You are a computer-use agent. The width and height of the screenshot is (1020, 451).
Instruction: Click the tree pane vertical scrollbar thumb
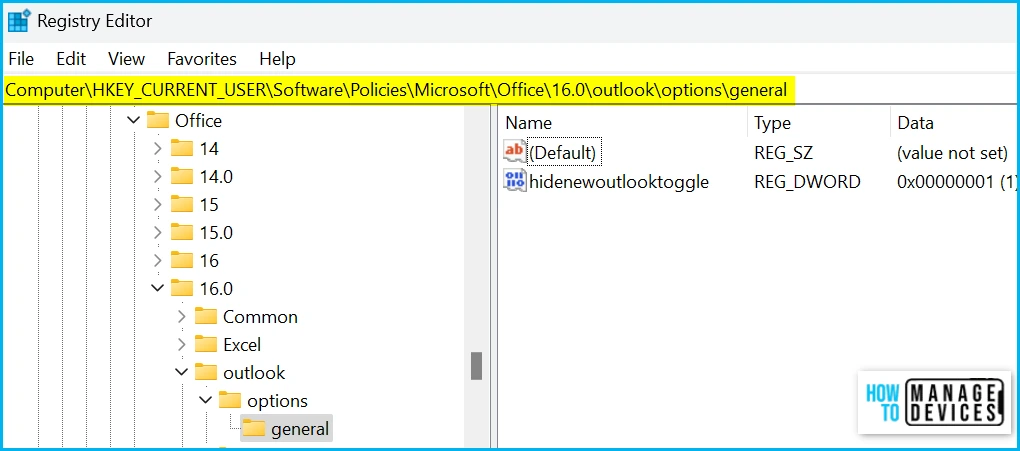[476, 366]
